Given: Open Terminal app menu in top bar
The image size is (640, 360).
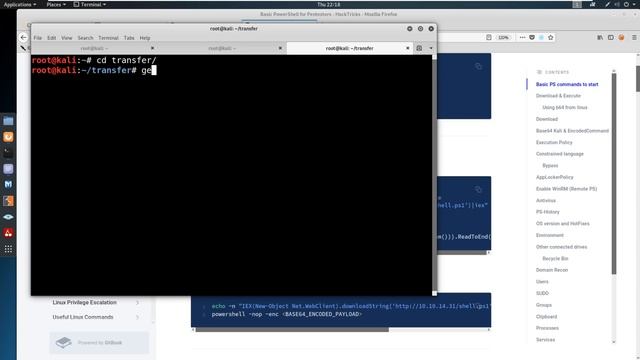Looking at the screenshot, I should click(90, 4).
